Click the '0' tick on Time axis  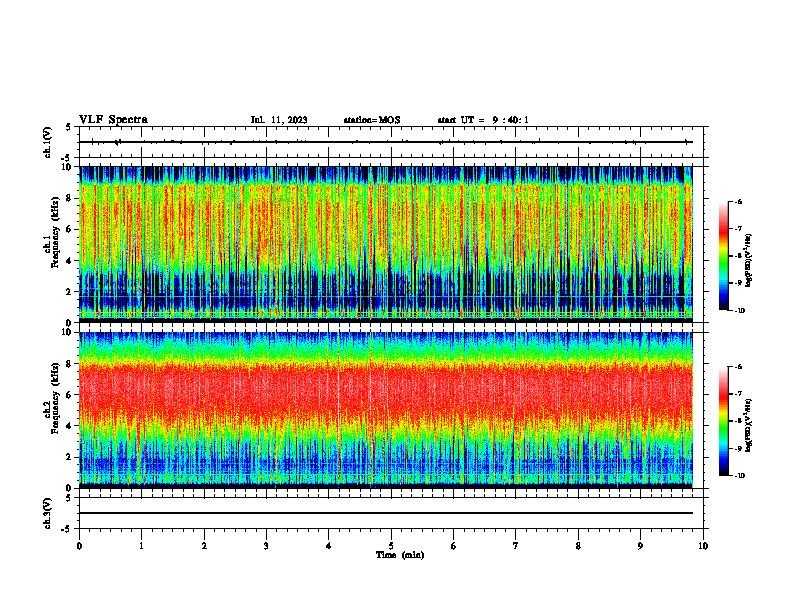(x=79, y=546)
